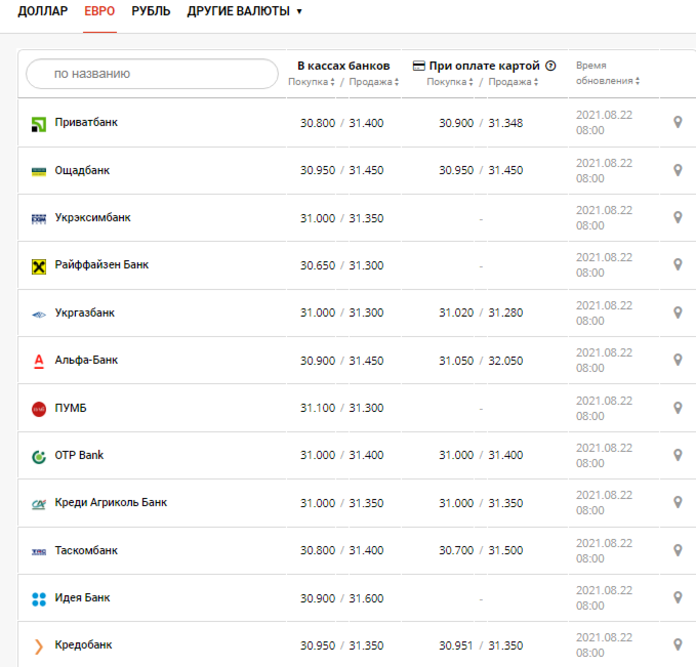The image size is (696, 667).
Task: Click the Идея Банк blue dots logo
Action: pos(39,599)
